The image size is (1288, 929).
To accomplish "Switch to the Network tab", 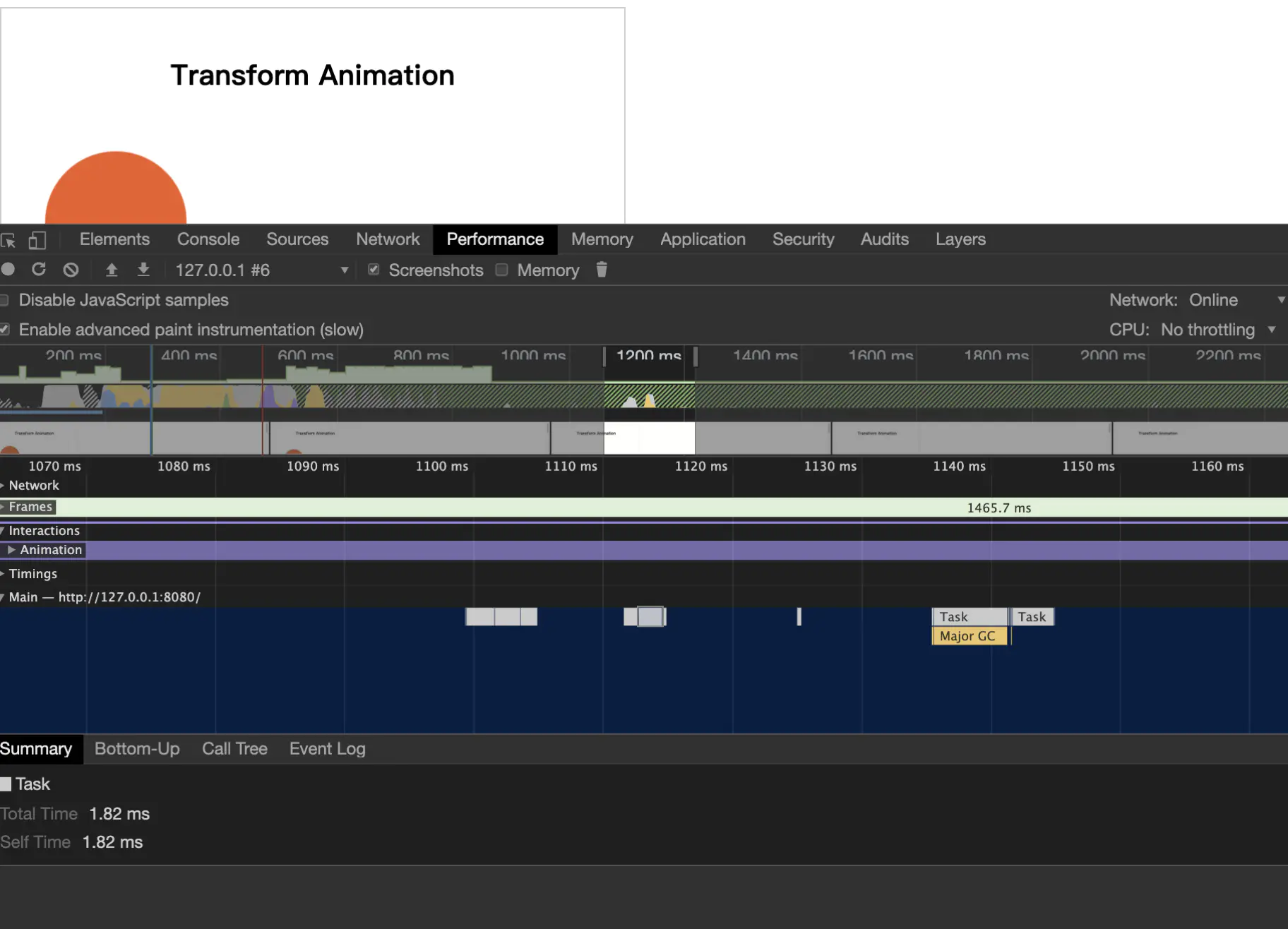I will click(x=388, y=239).
